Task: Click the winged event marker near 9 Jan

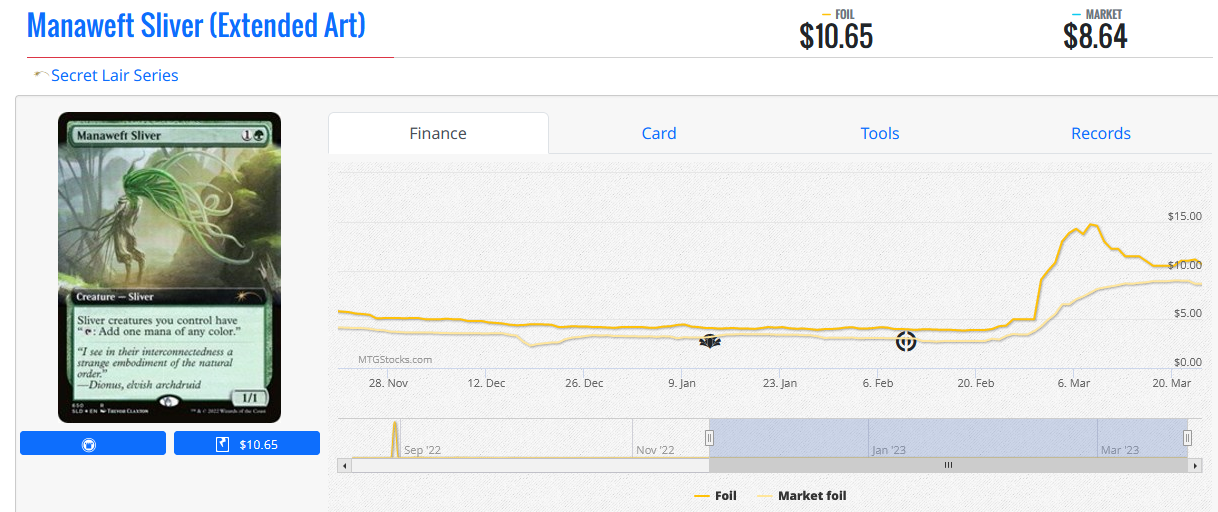Action: tap(710, 341)
